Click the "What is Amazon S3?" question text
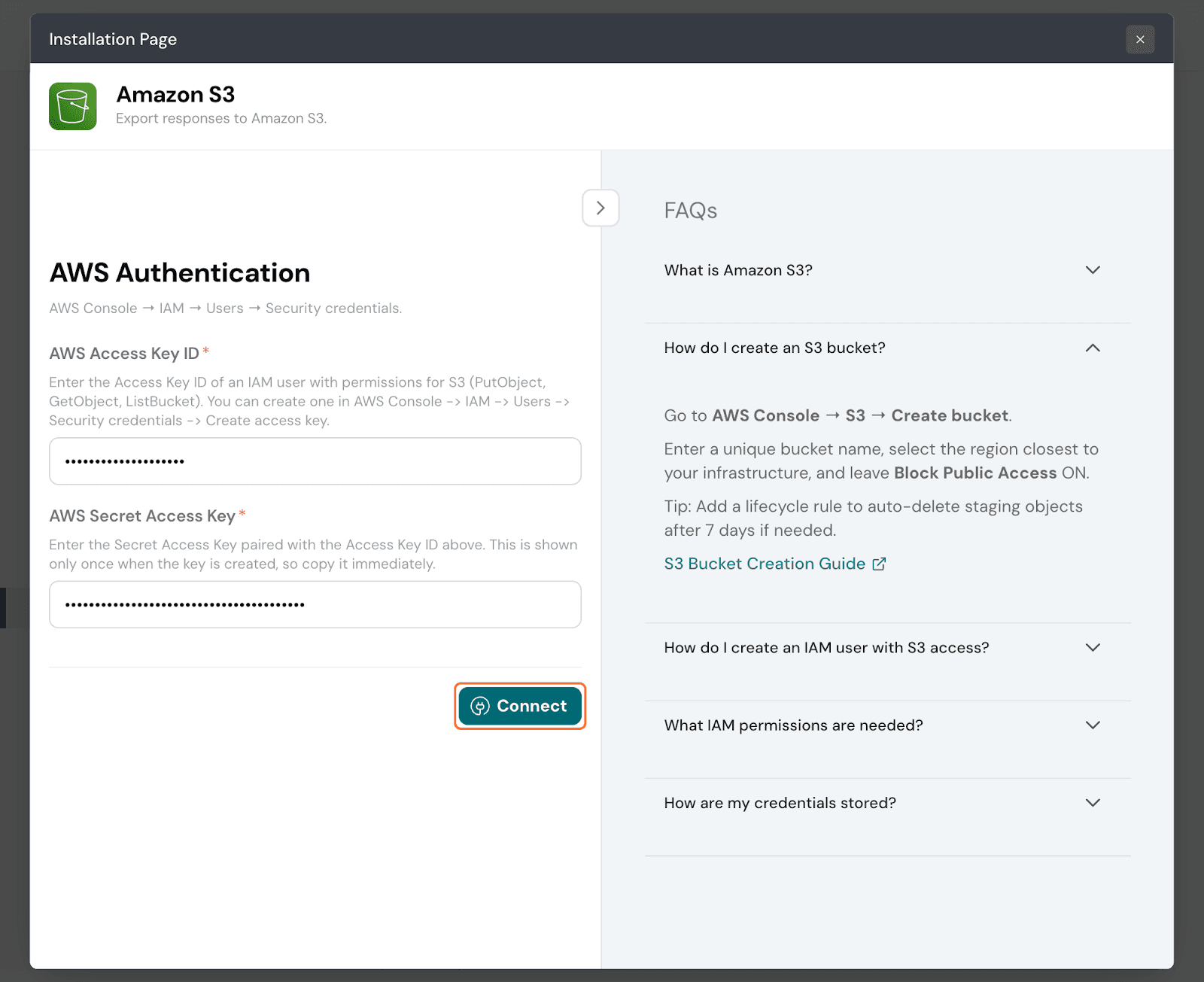The width and height of the screenshot is (1204, 982). coord(737,270)
